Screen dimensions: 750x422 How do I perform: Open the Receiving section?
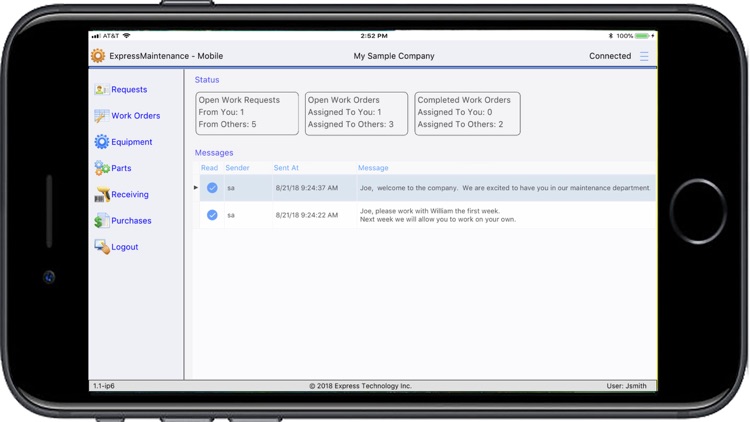coord(130,194)
